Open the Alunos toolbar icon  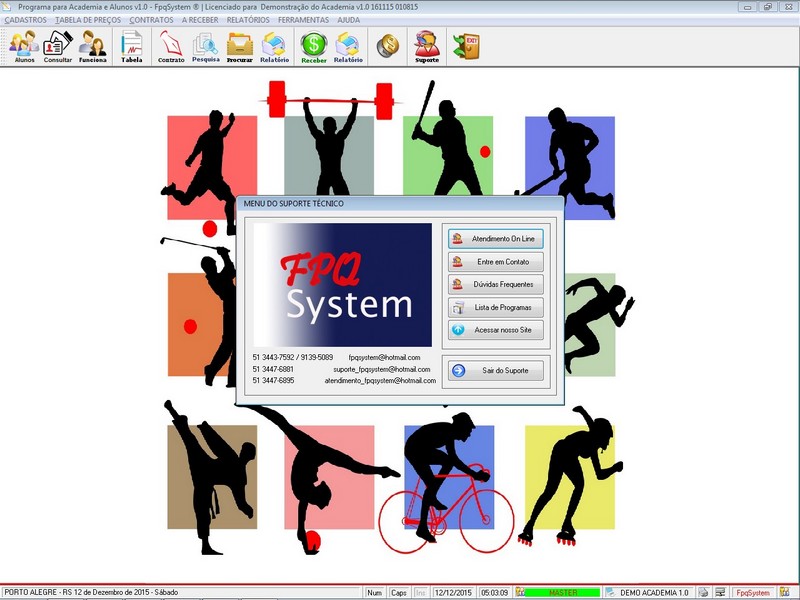click(x=24, y=46)
